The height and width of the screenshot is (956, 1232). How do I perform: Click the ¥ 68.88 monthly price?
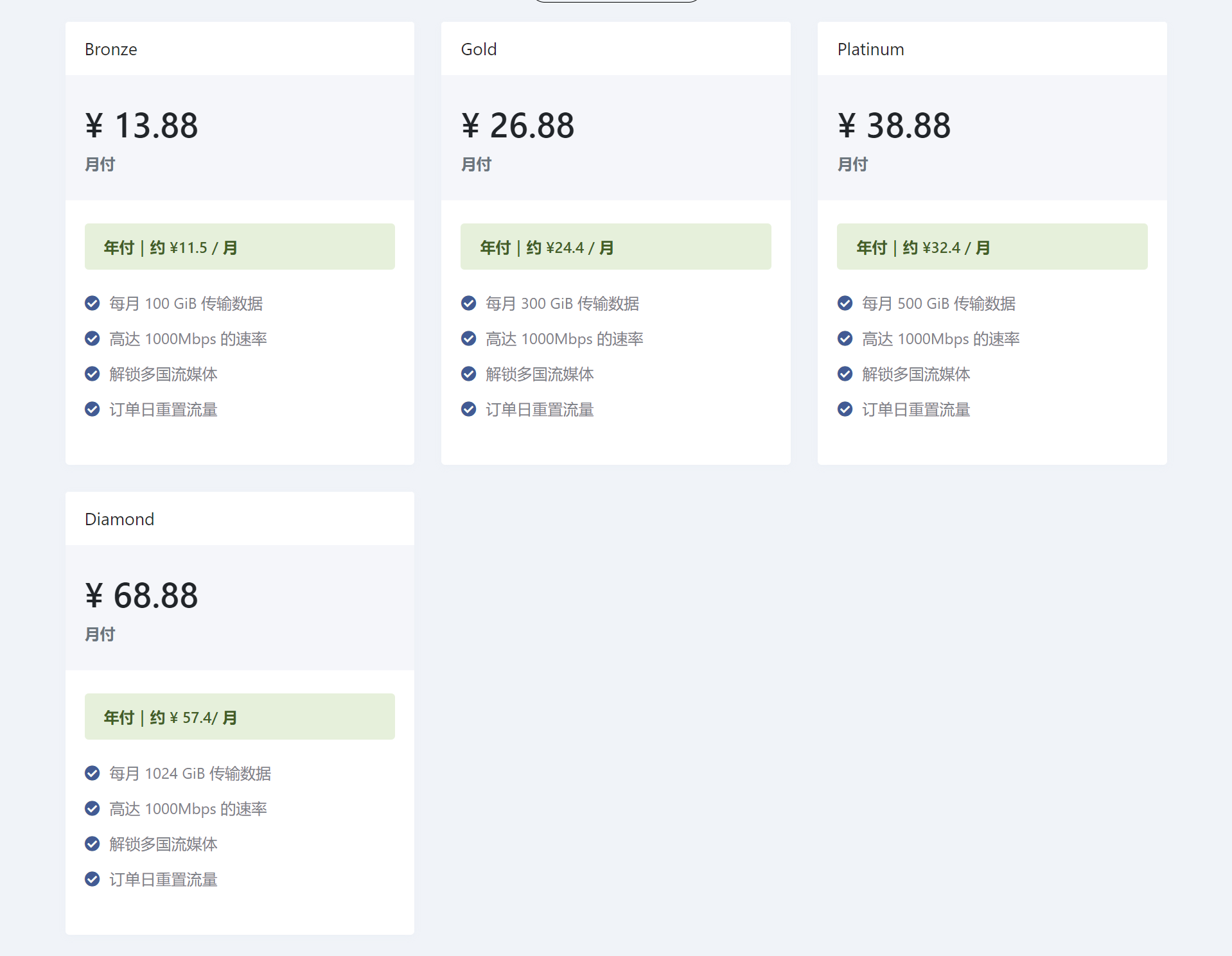point(142,595)
